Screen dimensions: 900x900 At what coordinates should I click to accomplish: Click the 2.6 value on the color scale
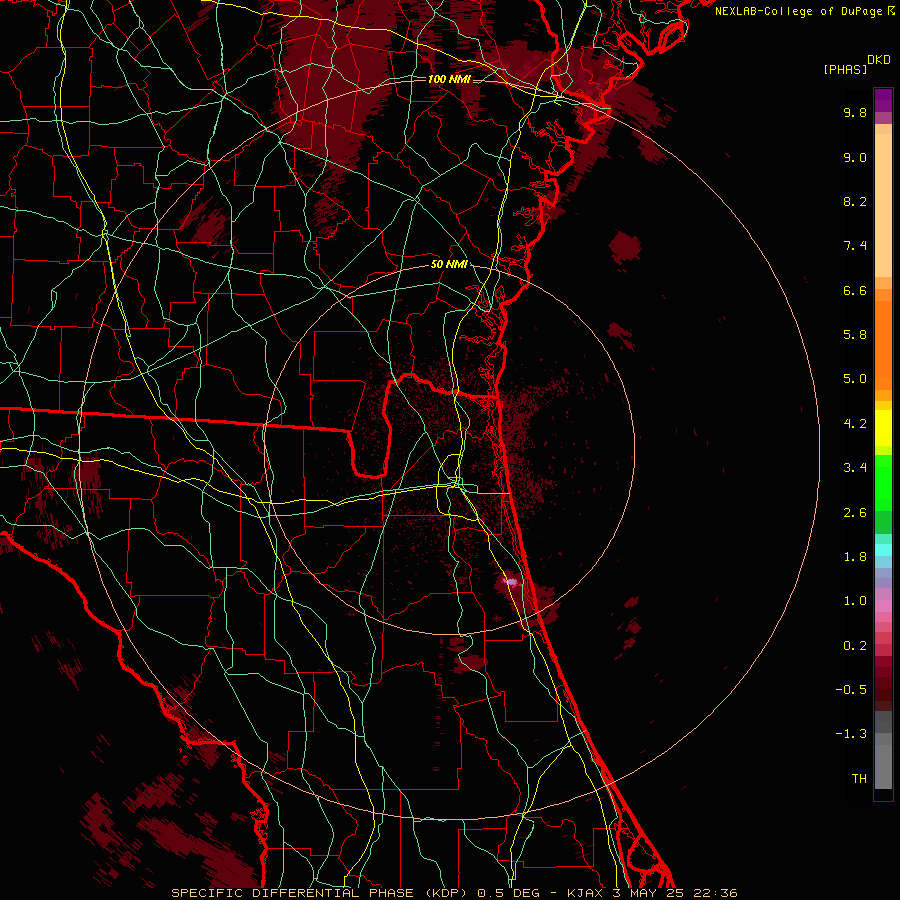pyautogui.click(x=855, y=513)
